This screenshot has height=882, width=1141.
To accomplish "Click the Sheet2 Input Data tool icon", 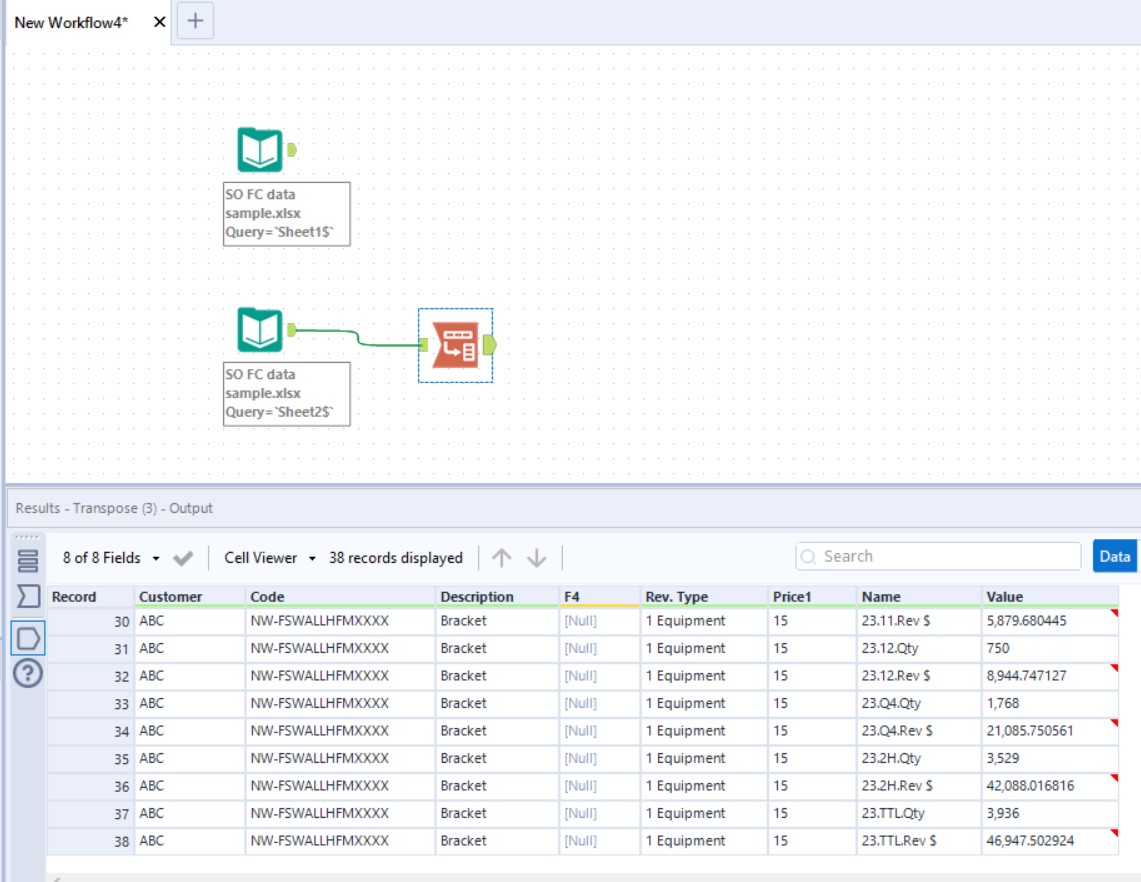I will point(260,330).
